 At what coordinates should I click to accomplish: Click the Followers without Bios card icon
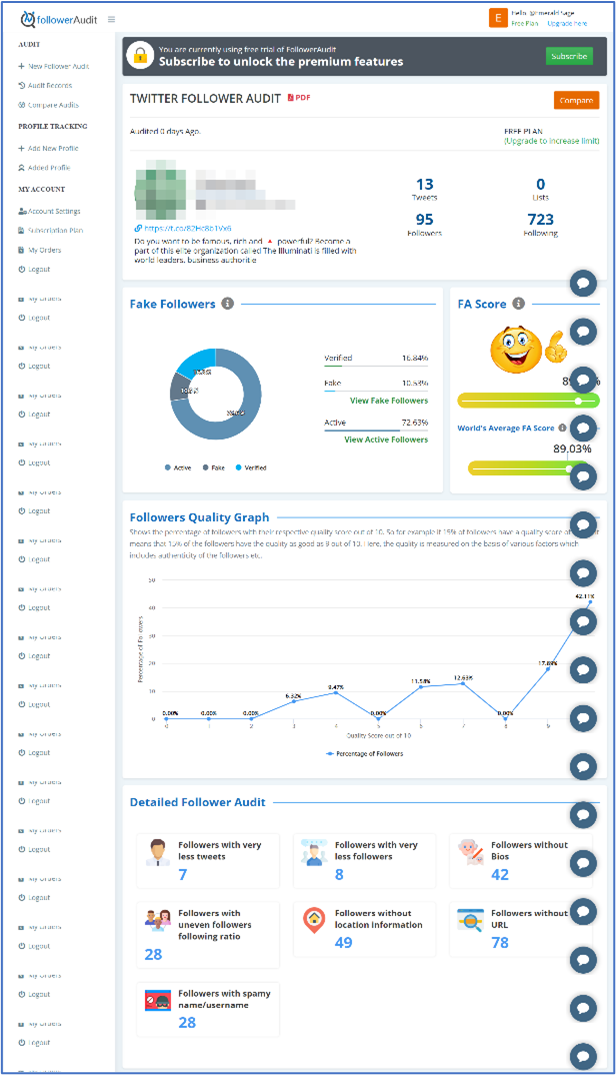(471, 852)
